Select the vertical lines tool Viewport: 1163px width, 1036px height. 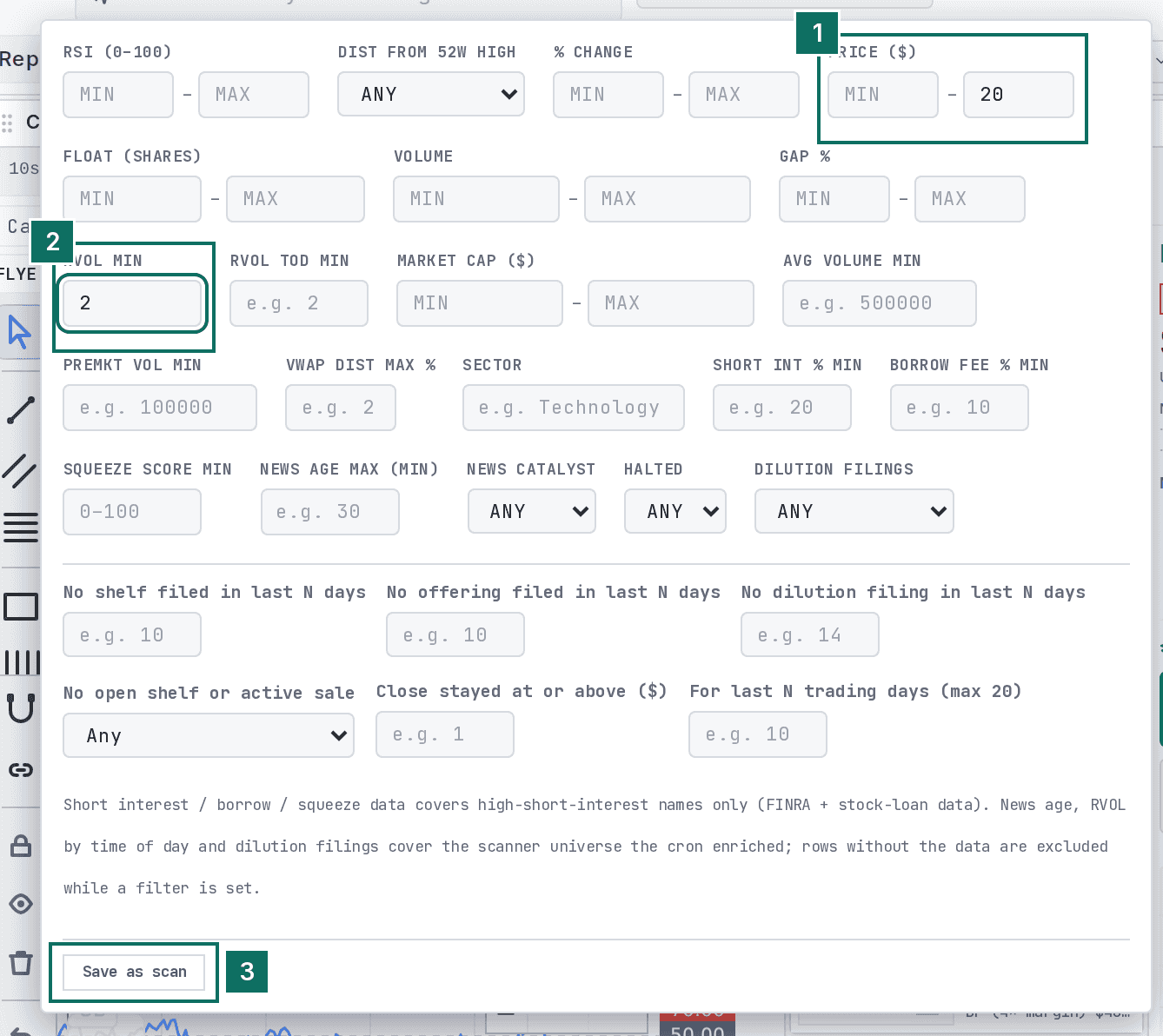pyautogui.click(x=20, y=662)
